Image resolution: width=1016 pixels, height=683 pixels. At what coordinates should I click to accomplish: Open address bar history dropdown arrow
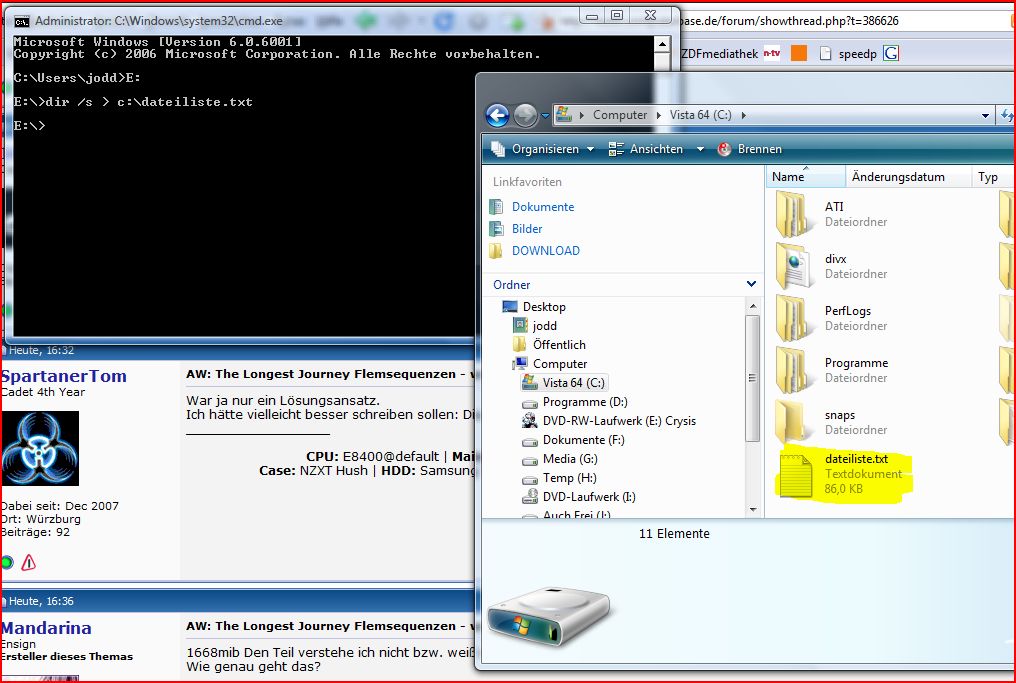(985, 115)
